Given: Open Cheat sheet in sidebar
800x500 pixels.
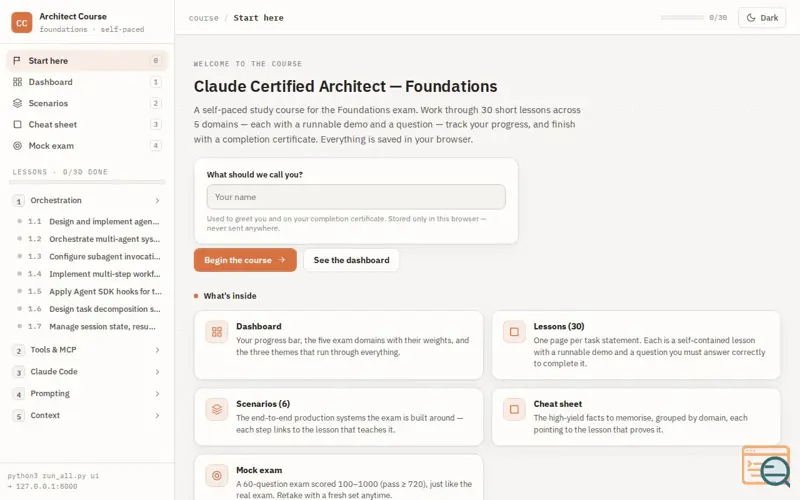Looking at the screenshot, I should [x=87, y=124].
